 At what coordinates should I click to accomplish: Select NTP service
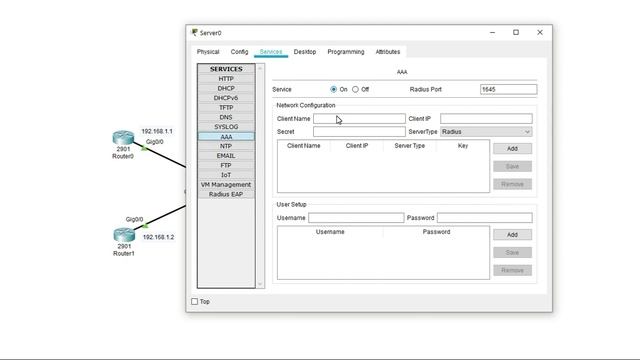226,146
